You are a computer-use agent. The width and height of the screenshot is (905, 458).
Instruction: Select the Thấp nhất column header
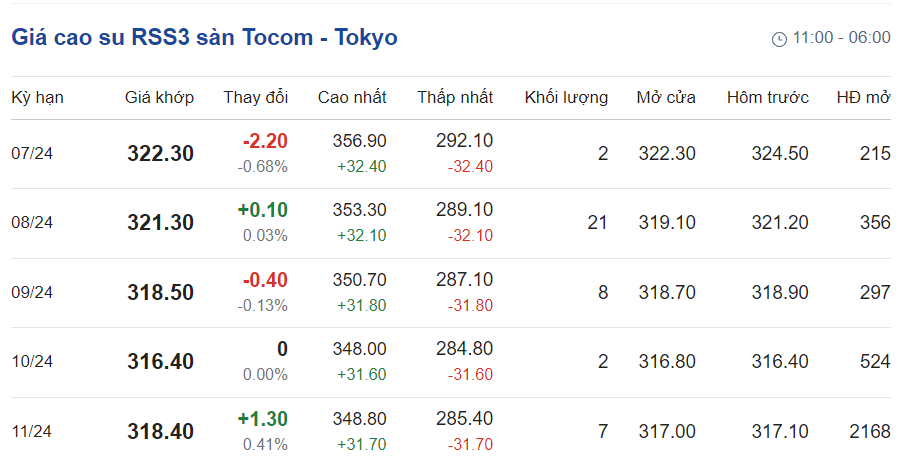tap(455, 98)
